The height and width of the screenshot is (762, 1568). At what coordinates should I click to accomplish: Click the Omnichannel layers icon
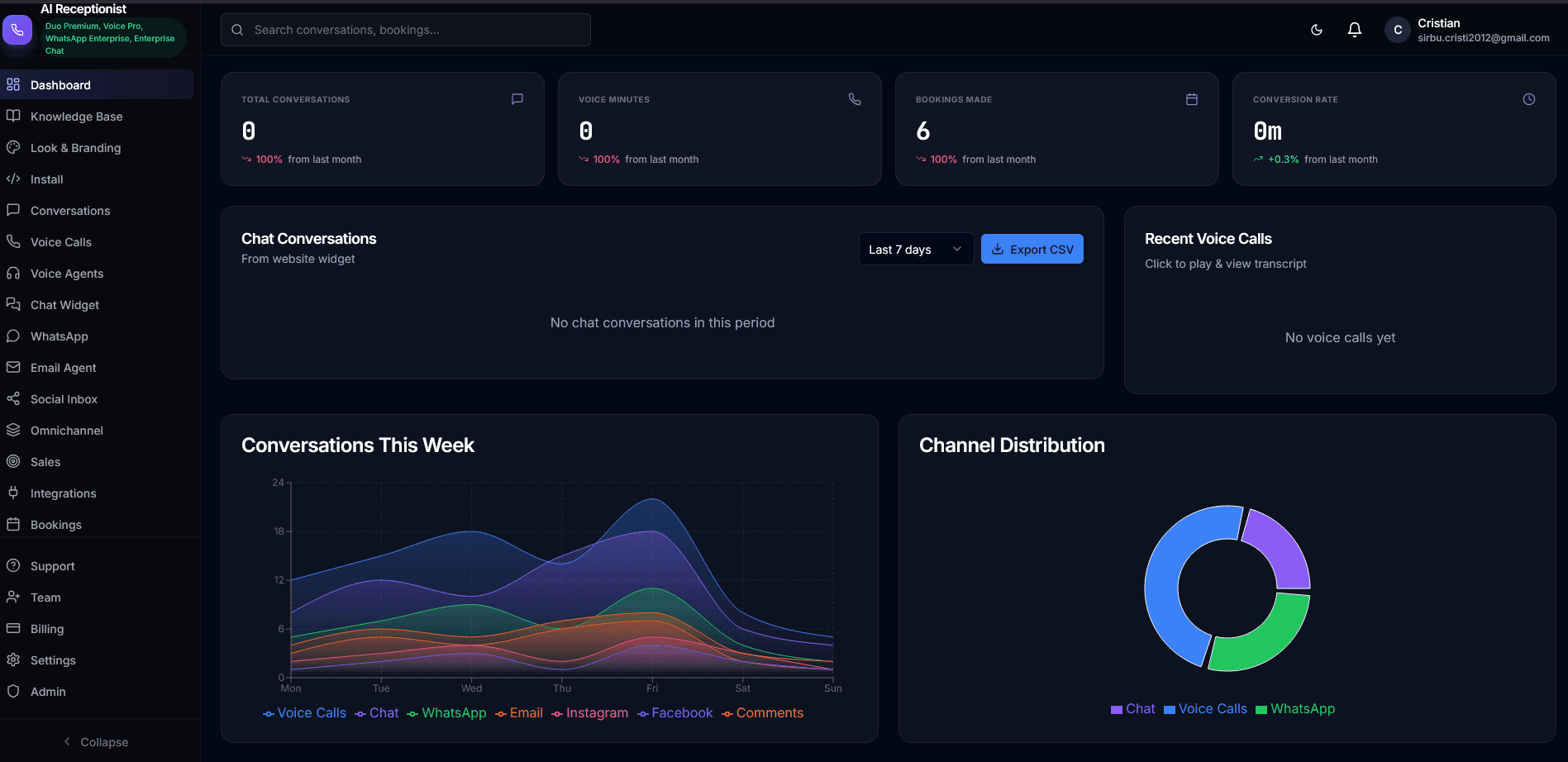tap(13, 430)
